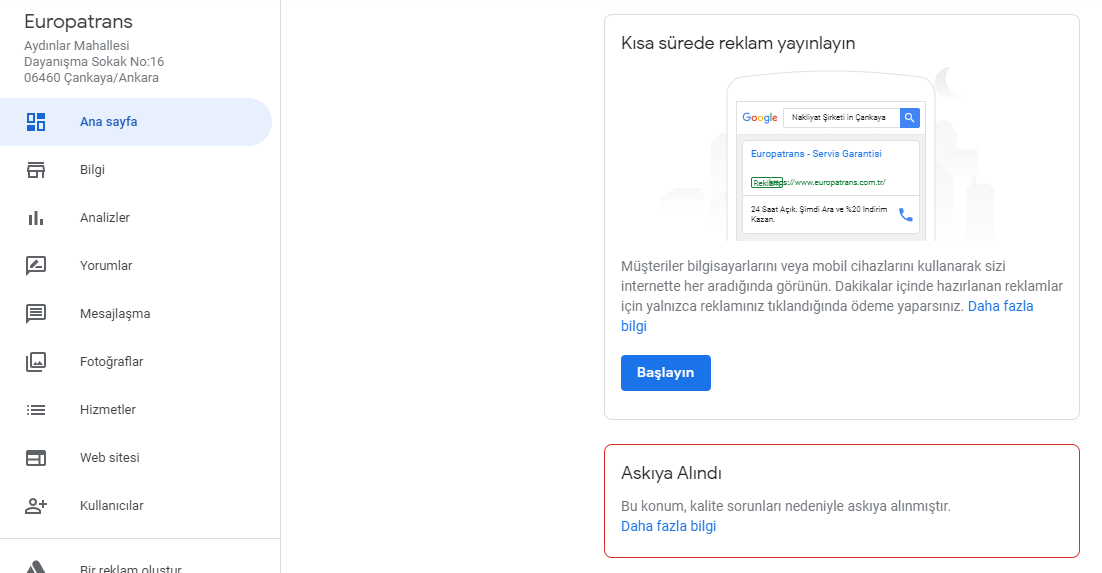This screenshot has width=1102, height=573.
Task: Click the blue Başlayın button
Action: 666,373
